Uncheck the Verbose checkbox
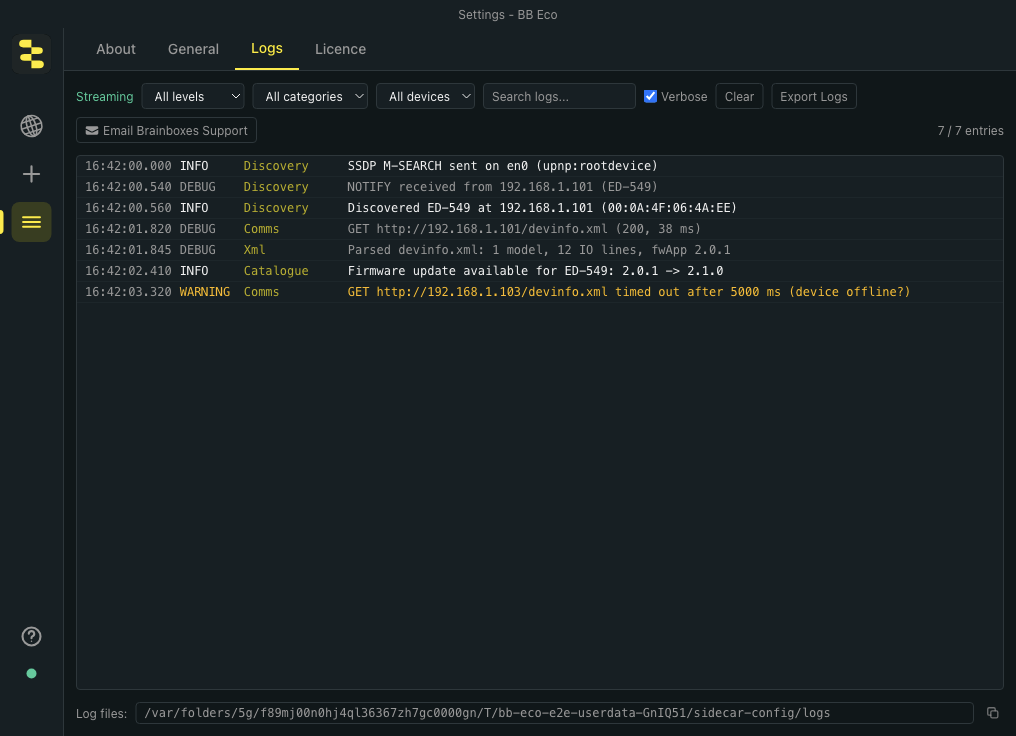Screen dimensions: 1016x736 (x=650, y=96)
